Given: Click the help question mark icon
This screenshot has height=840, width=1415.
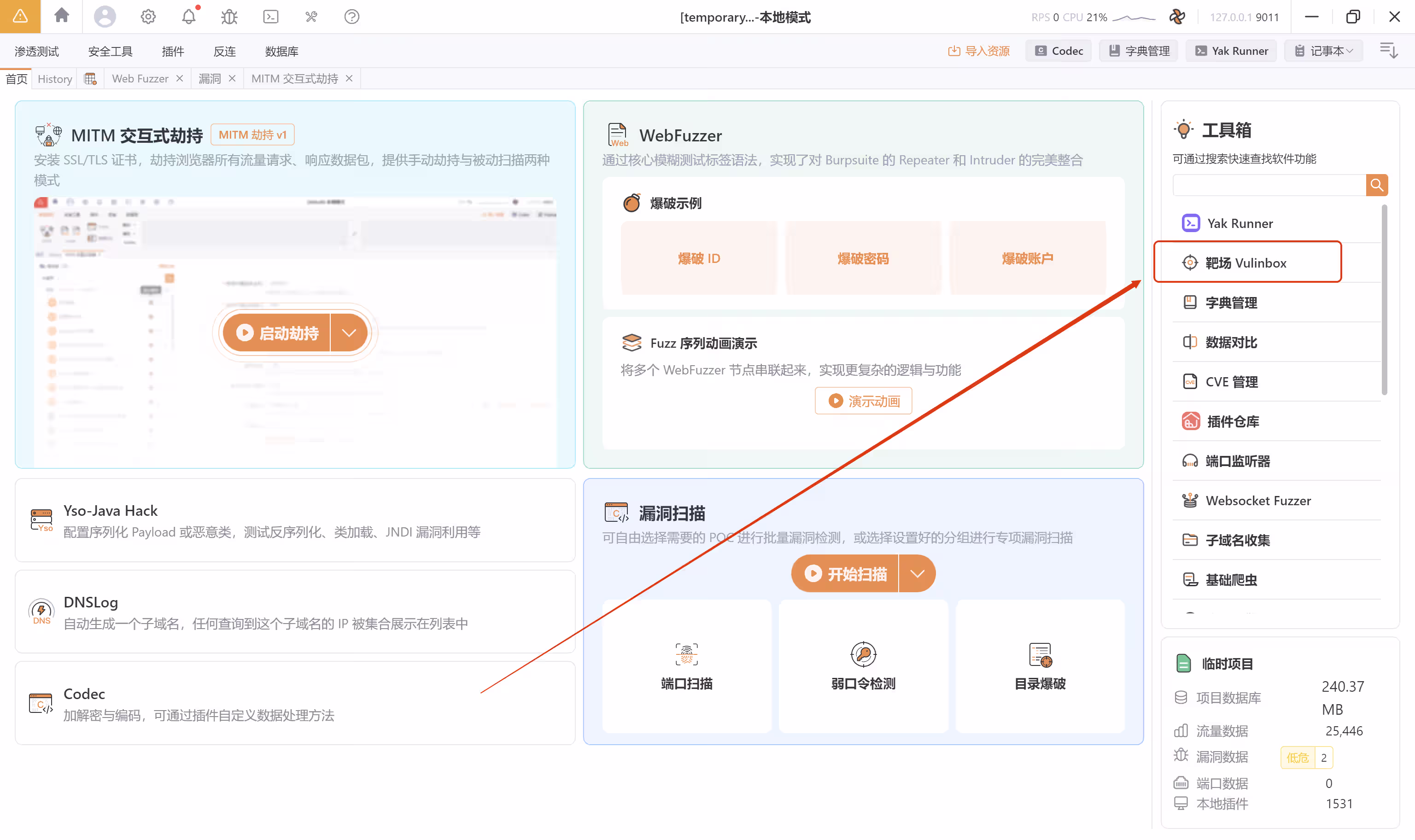Looking at the screenshot, I should pos(351,17).
